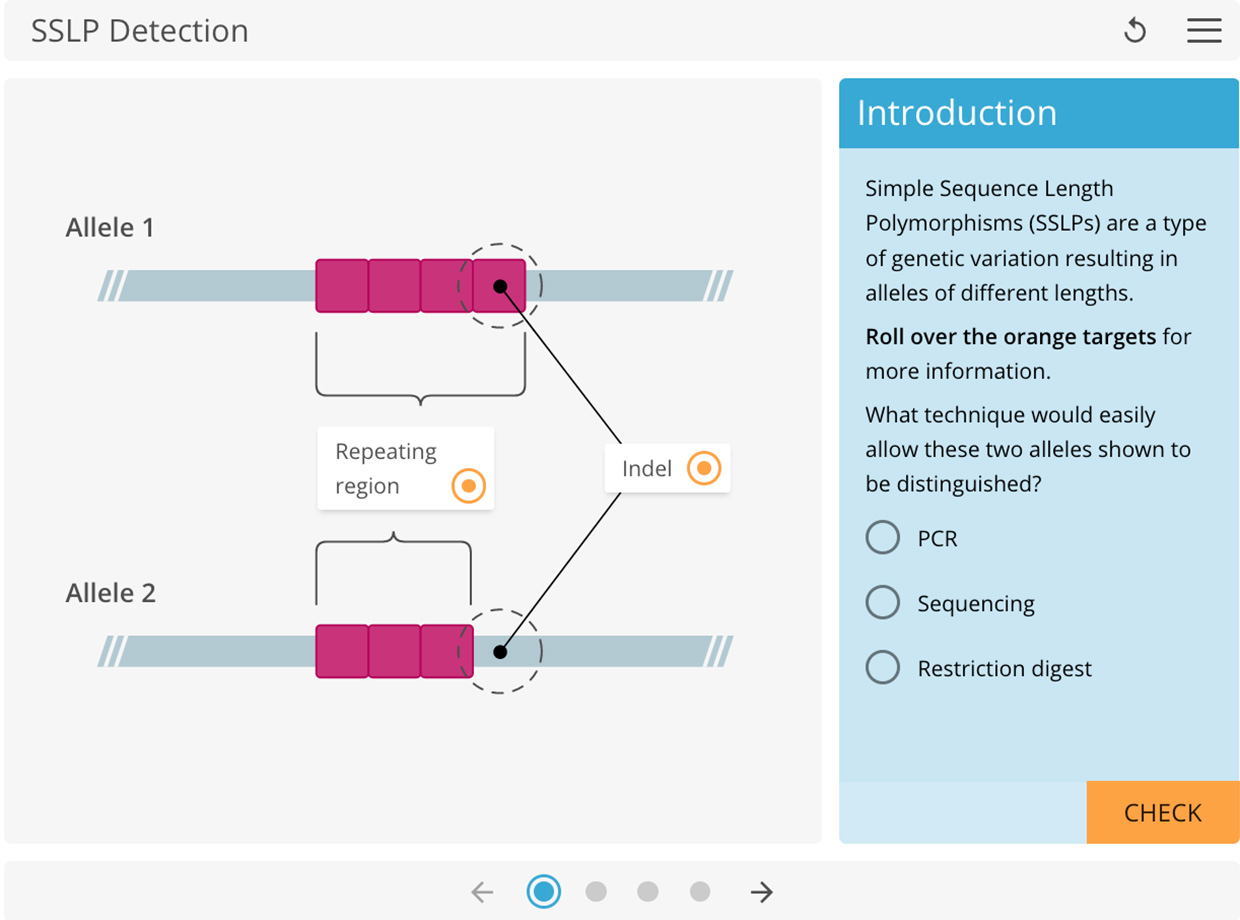Open the hamburger menu
The height and width of the screenshot is (920, 1240).
1204,31
